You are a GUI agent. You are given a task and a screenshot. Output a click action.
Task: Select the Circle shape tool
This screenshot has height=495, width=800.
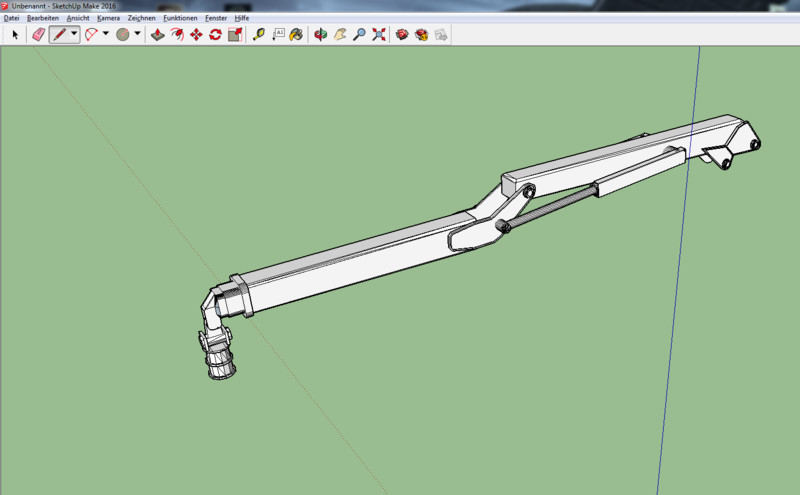tap(122, 34)
